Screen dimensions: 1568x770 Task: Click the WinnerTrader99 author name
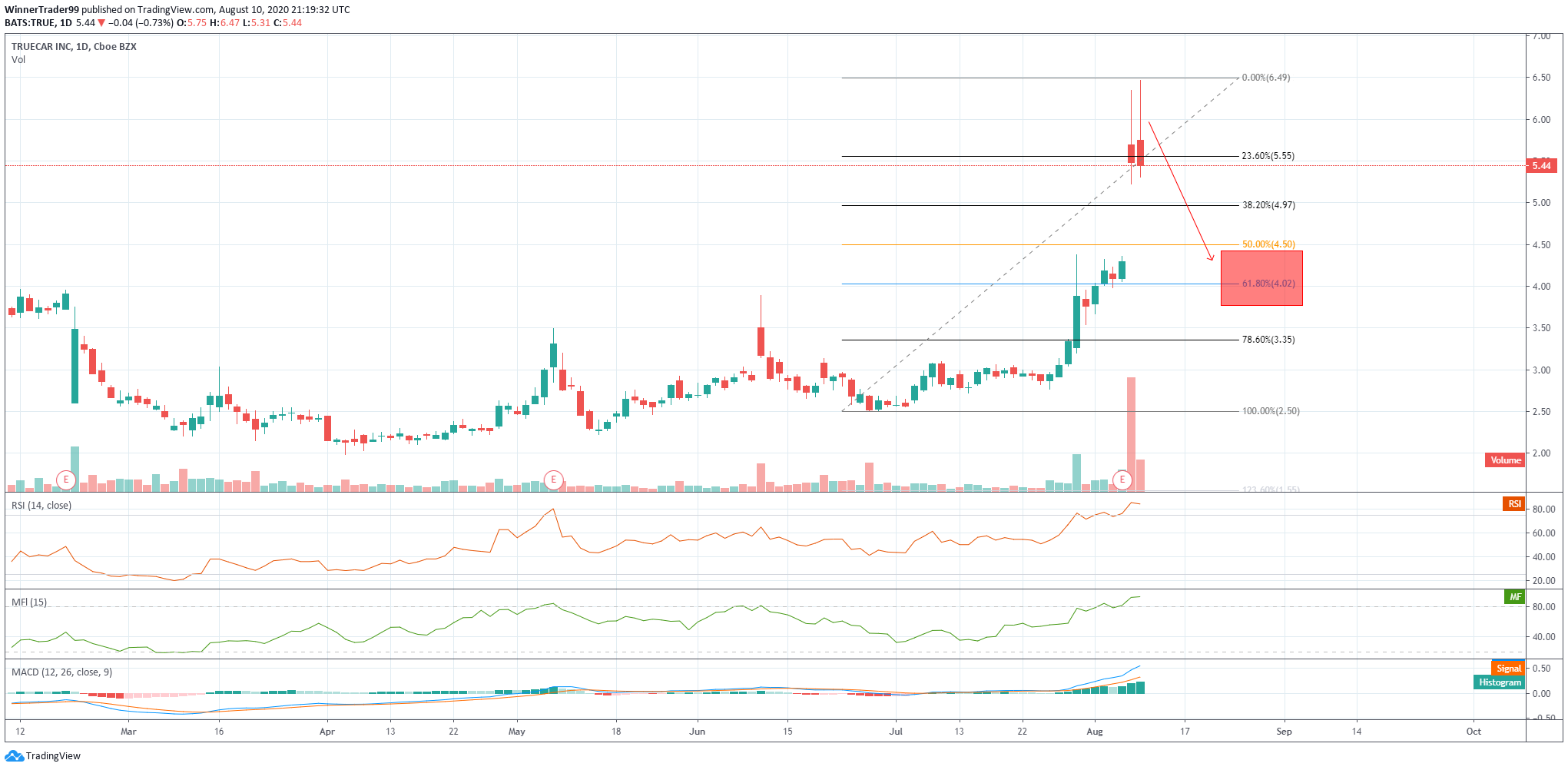coord(41,10)
